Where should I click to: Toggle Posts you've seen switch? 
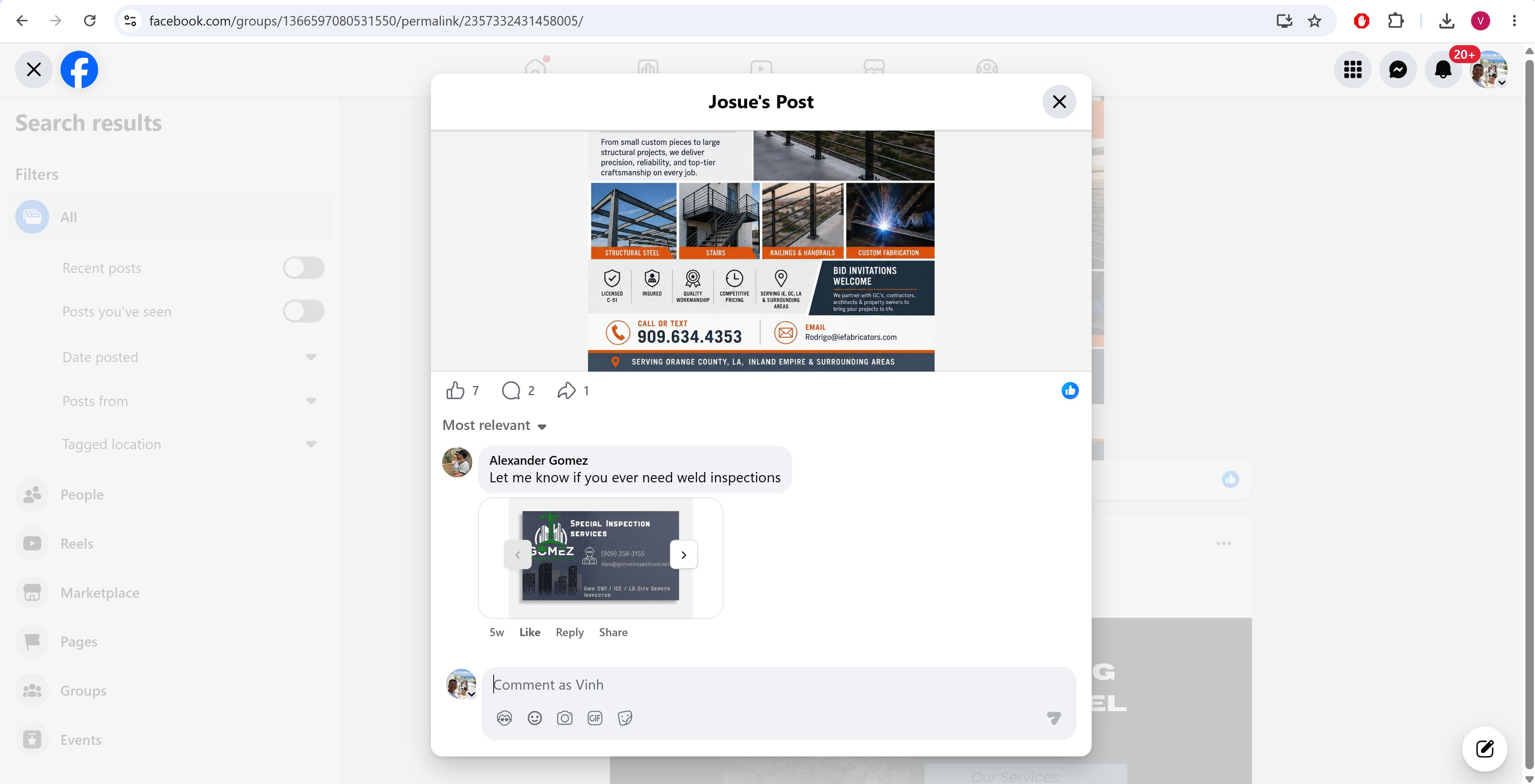303,311
